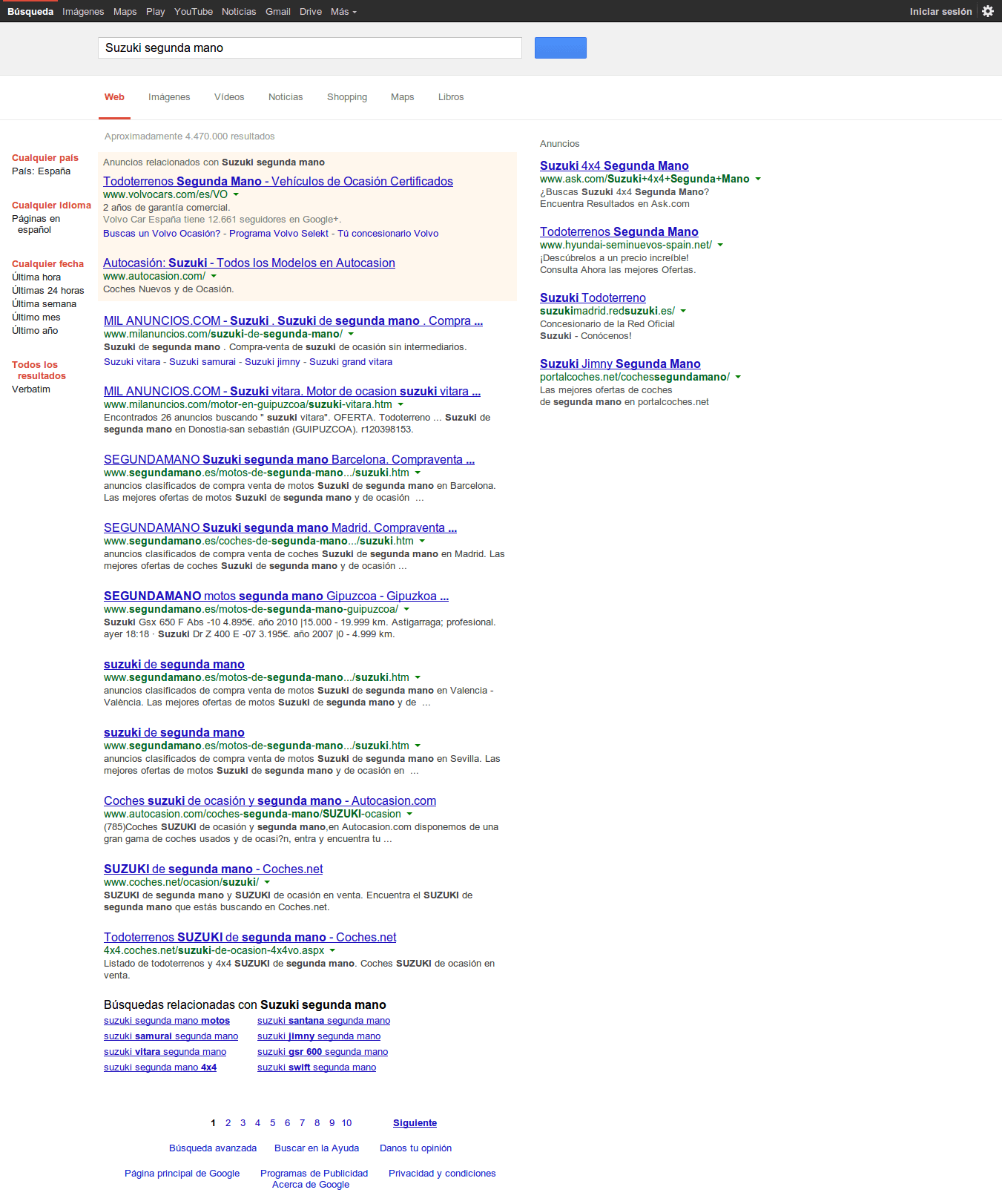1002x1204 pixels.
Task: Click related search suzuki santana segunda mano
Action: (323, 1021)
